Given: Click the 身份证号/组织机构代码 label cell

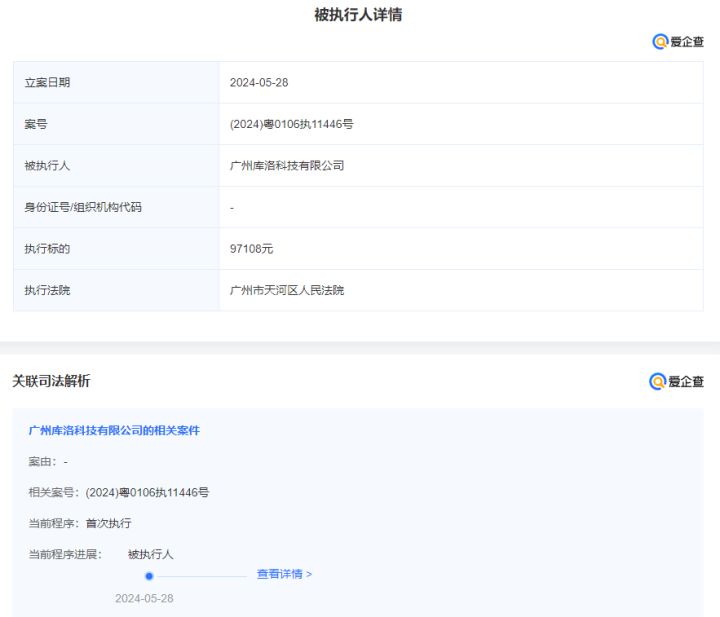Looking at the screenshot, I should tap(83, 207).
